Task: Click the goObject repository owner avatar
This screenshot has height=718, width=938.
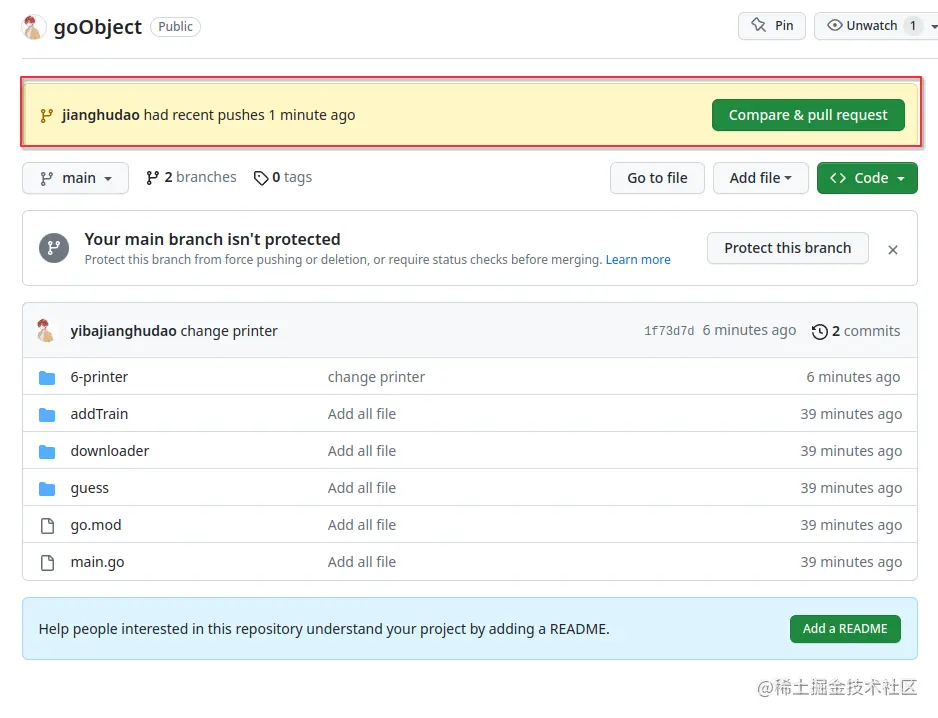Action: (34, 27)
